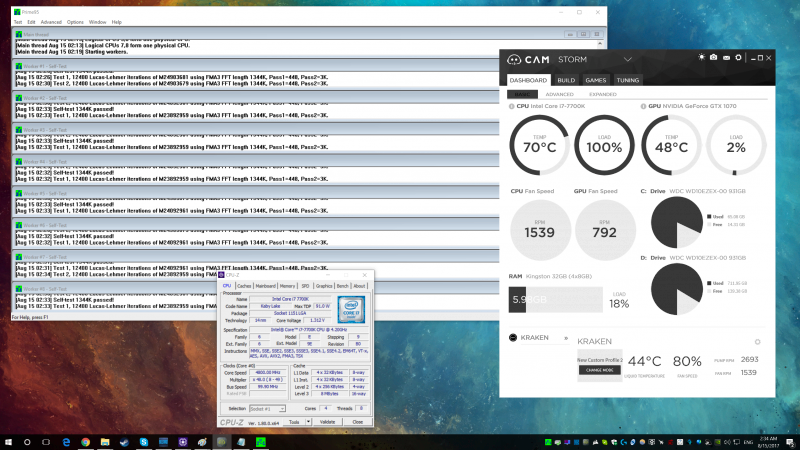This screenshot has height=450, width=800.
Task: Launch Microsoft Edge from taskbar
Action: tap(66, 442)
